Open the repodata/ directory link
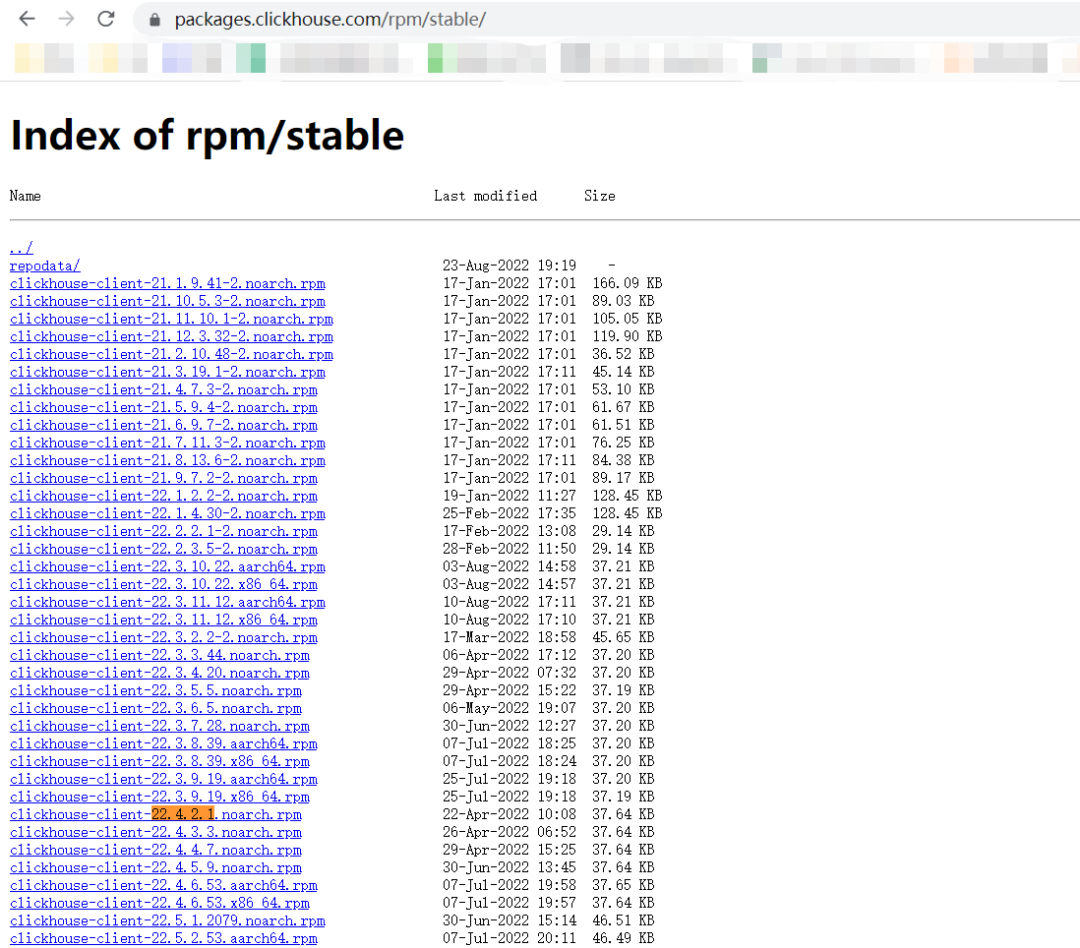Viewport: 1080px width, 948px height. pyautogui.click(x=45, y=265)
